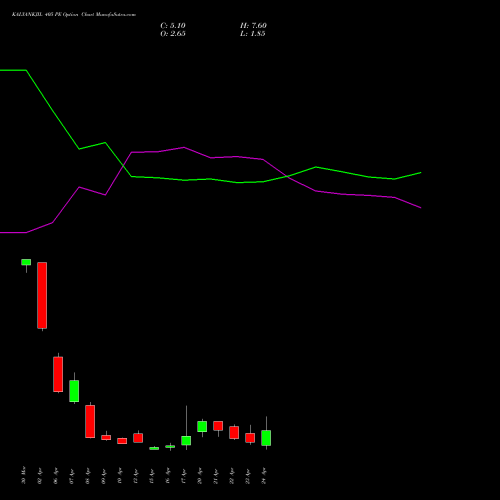Select the green candle above 07 Apr

74,391
